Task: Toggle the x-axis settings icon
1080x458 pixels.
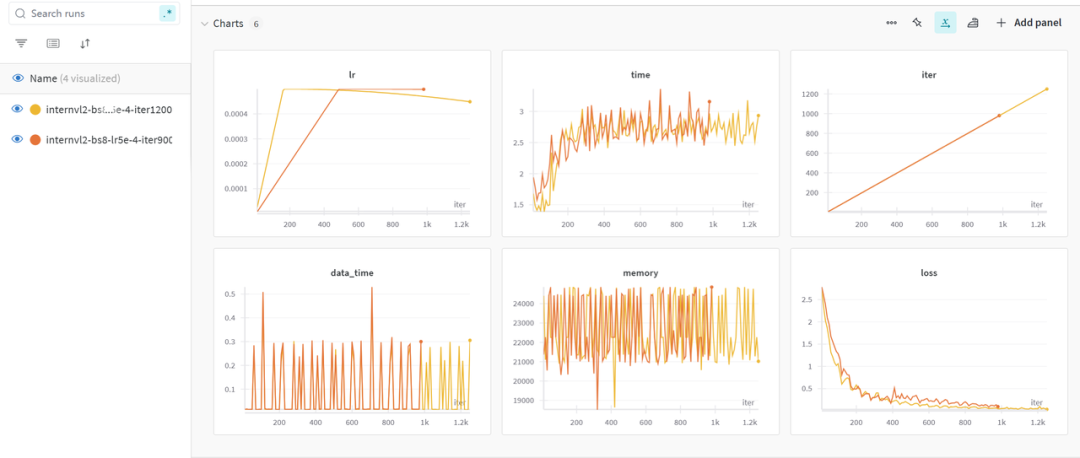Action: [x=945, y=23]
